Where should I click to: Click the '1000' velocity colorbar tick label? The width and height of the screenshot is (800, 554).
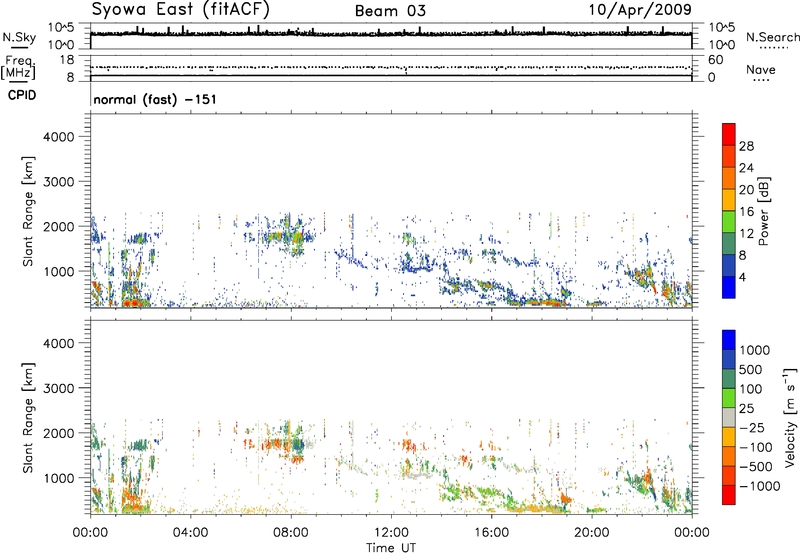pos(754,350)
